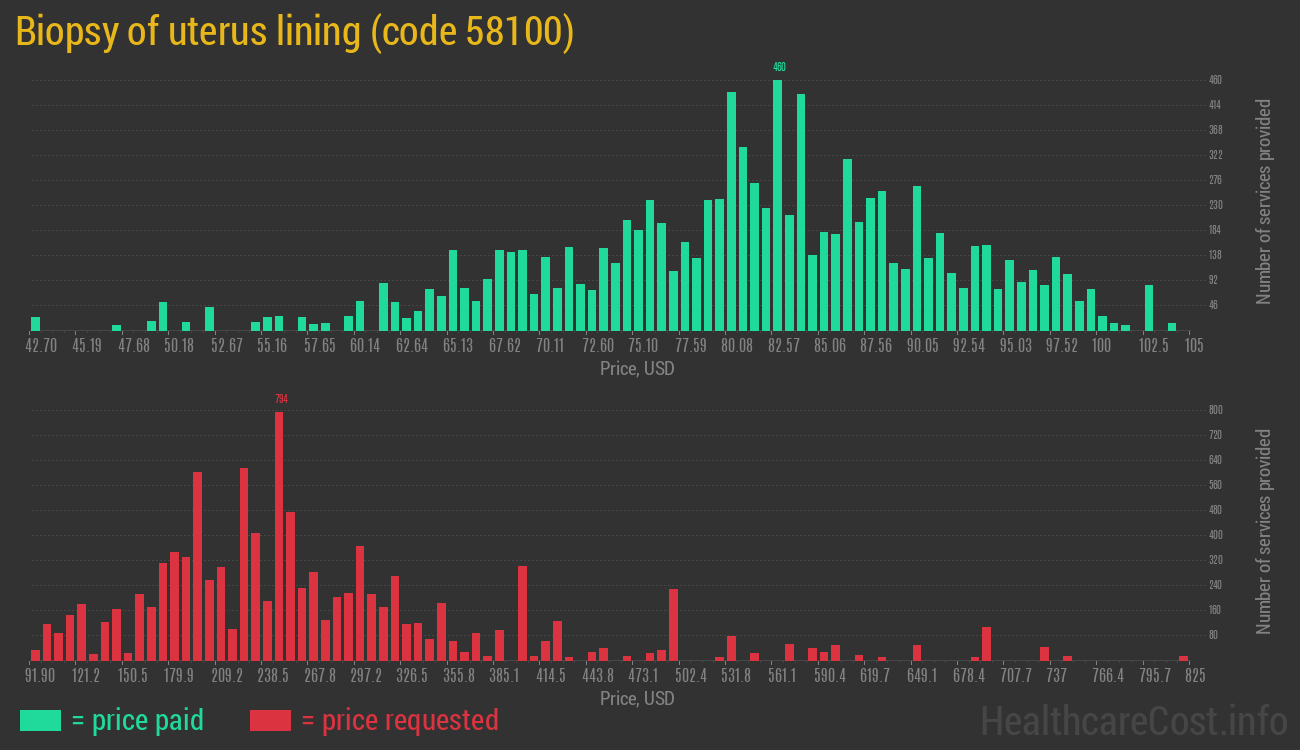Select the tallest red bar labeled 794
The width and height of the screenshot is (1300, 750).
click(x=279, y=535)
